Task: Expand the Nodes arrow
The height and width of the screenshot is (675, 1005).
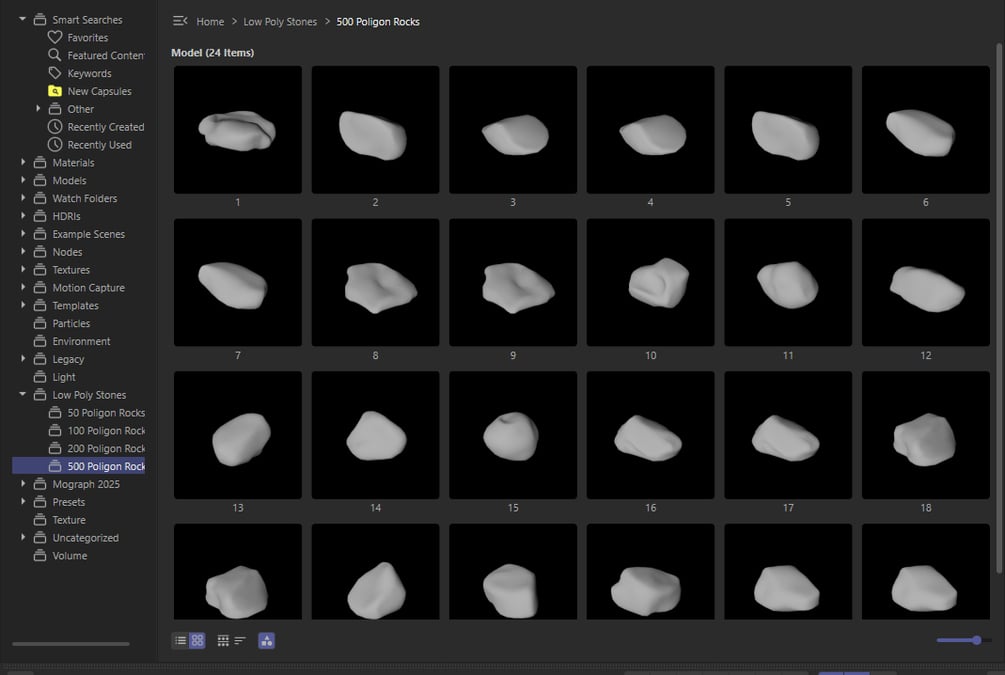Action: point(23,252)
